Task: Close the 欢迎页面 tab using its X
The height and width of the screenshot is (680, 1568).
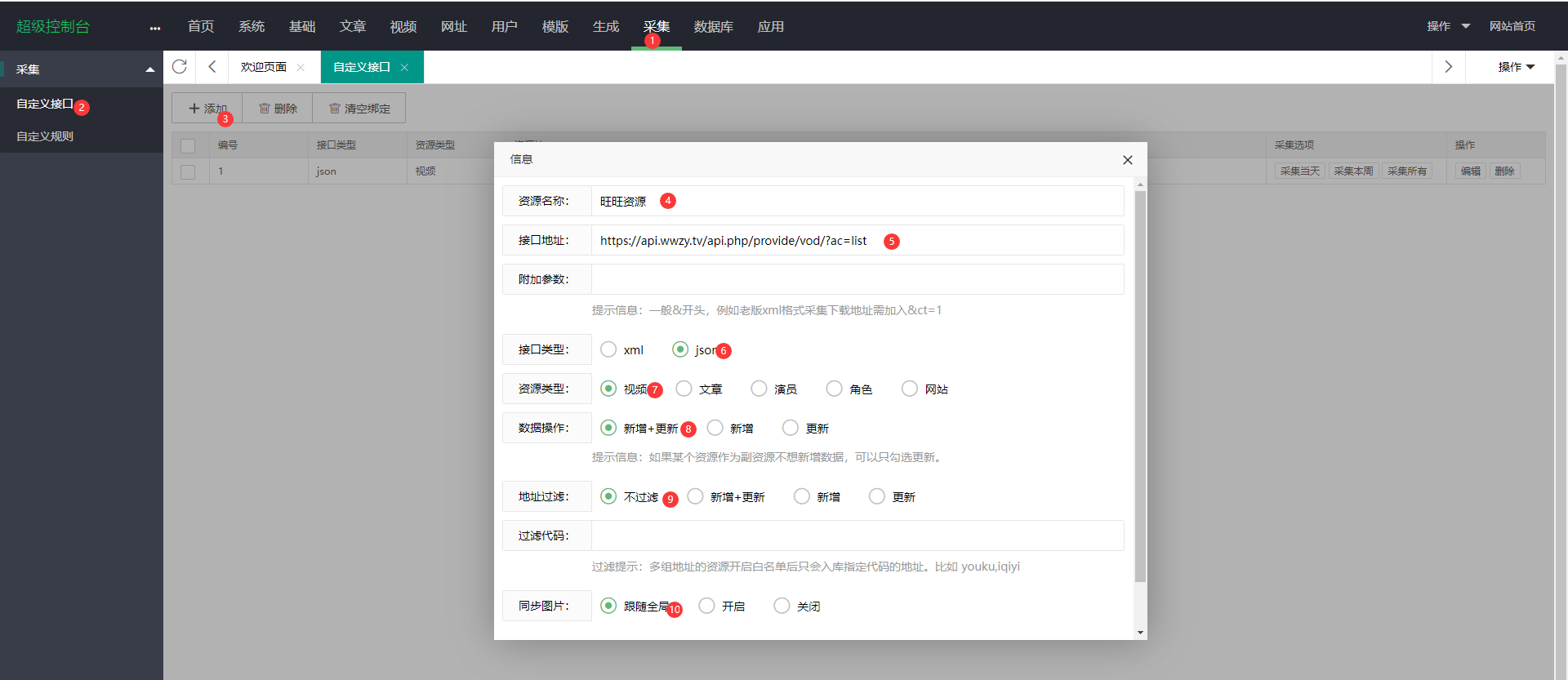Action: point(301,68)
